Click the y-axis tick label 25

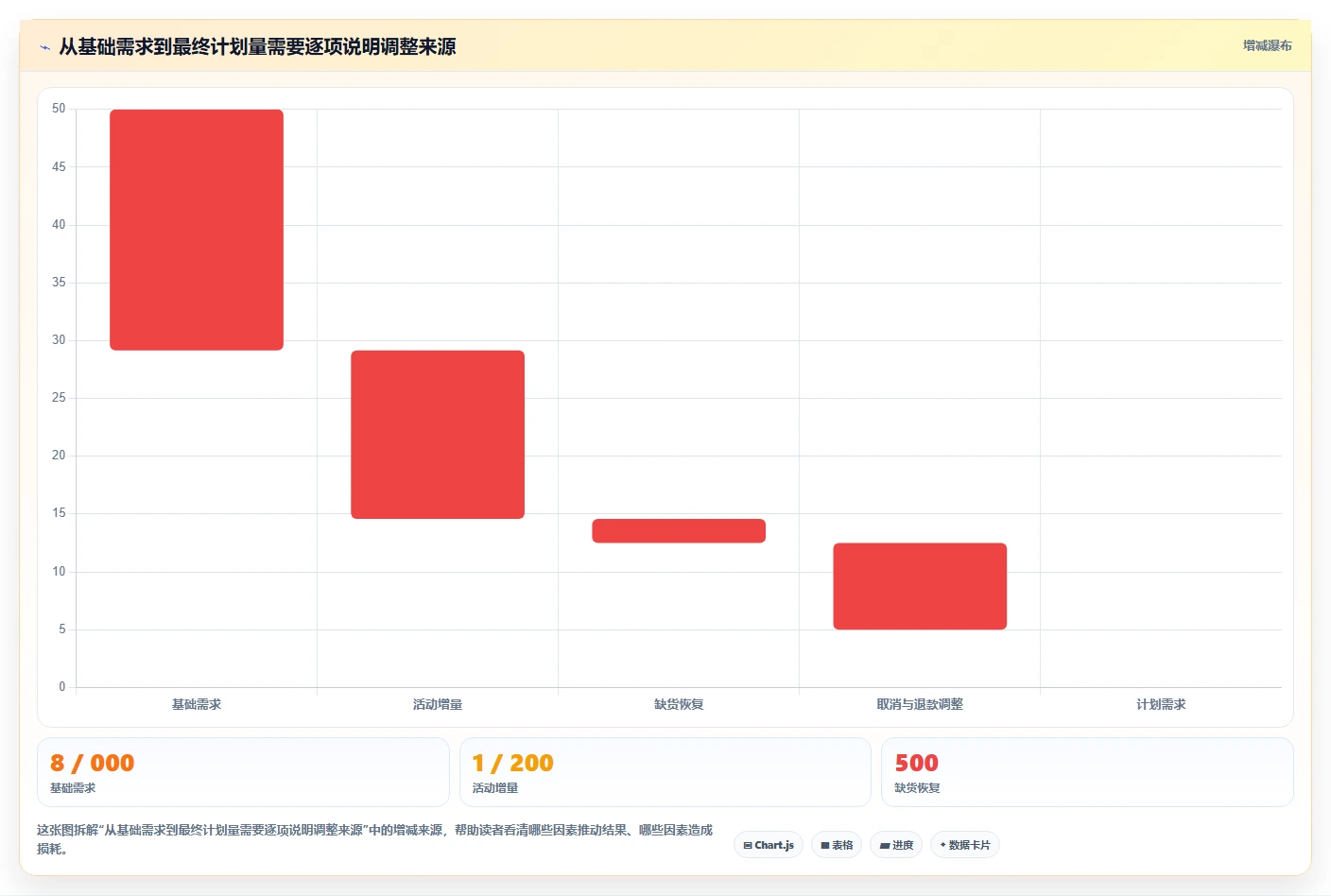pos(59,398)
